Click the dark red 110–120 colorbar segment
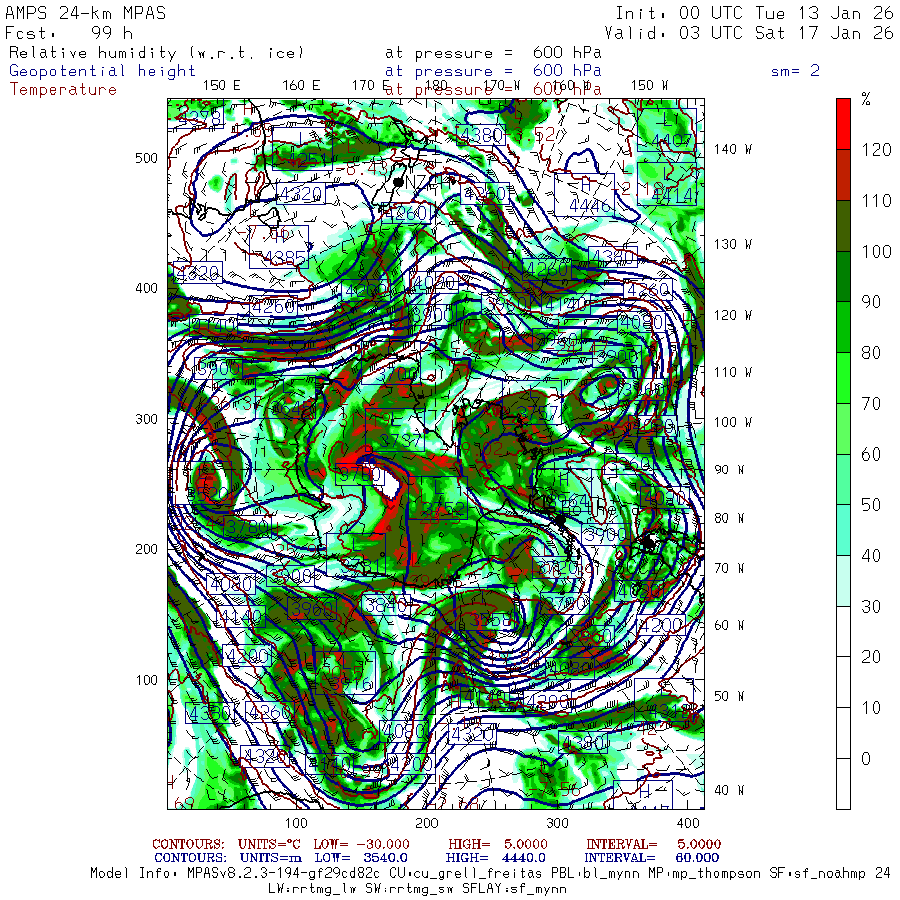This screenshot has height=900, width=900. 843,175
